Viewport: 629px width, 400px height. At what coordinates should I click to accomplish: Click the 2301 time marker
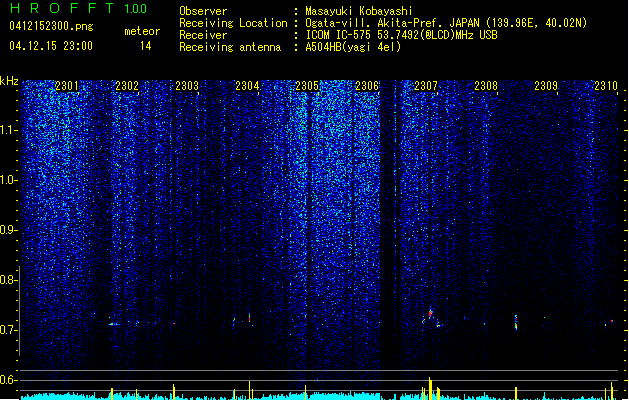(67, 86)
